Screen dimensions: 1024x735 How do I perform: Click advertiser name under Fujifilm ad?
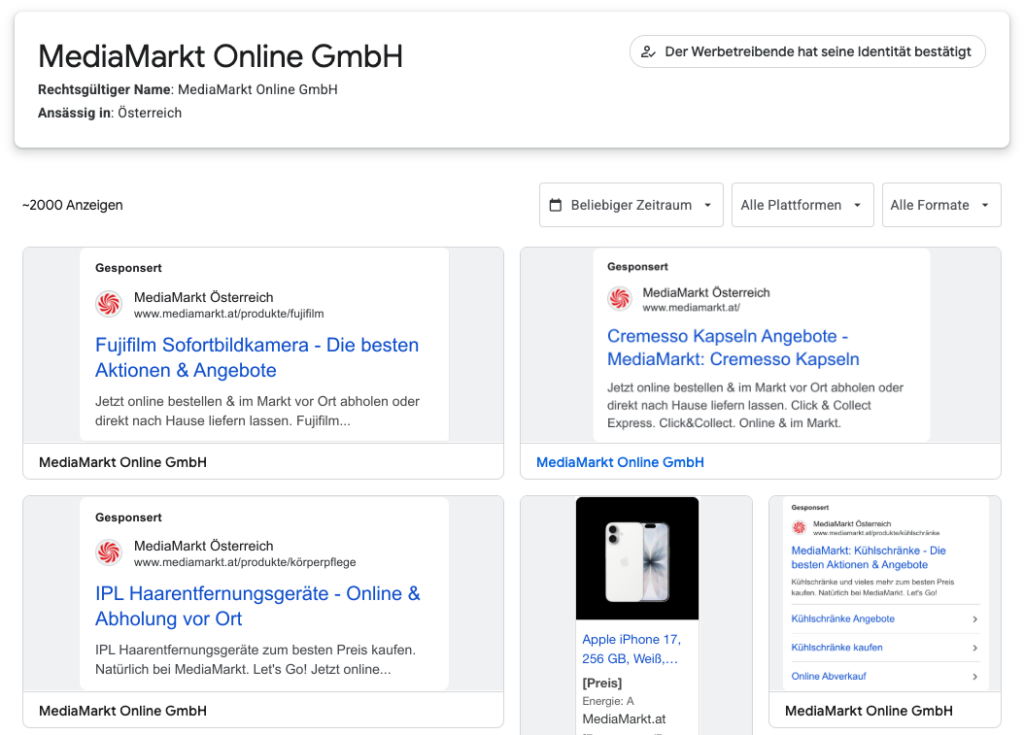[x=123, y=462]
